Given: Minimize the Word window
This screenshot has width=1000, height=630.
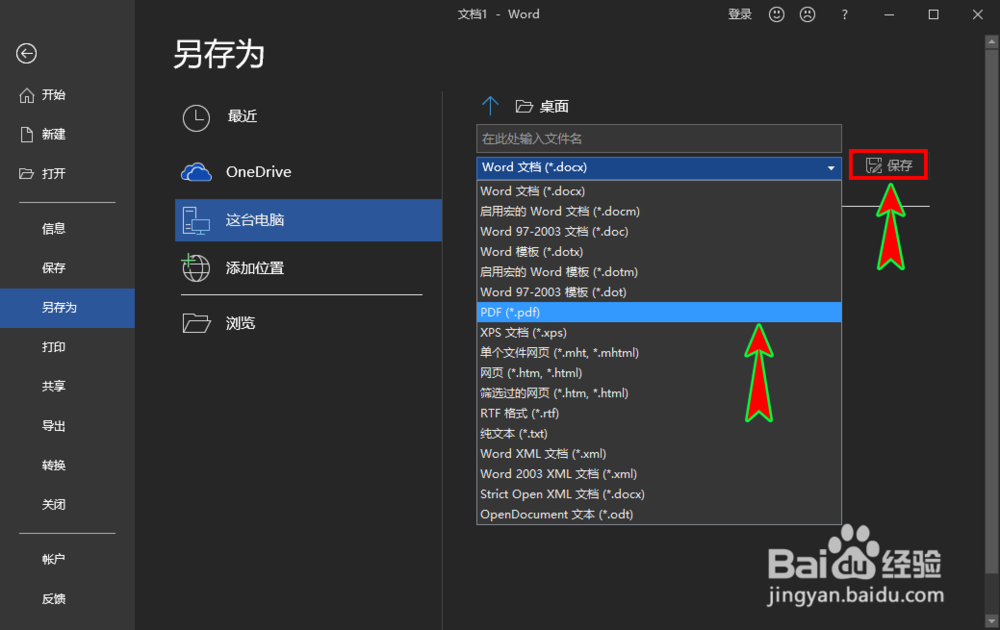Looking at the screenshot, I should pos(889,14).
